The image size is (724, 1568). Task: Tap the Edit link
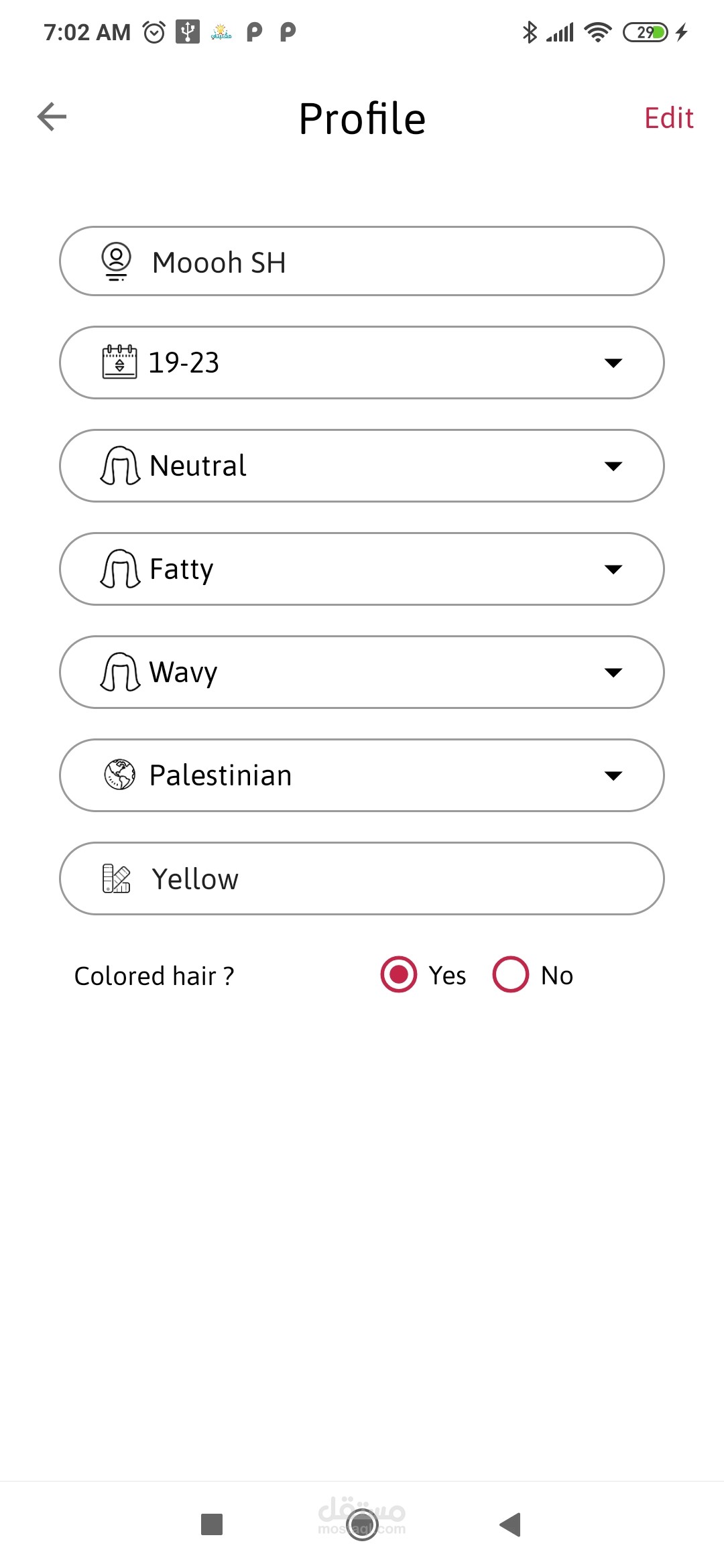coord(668,118)
